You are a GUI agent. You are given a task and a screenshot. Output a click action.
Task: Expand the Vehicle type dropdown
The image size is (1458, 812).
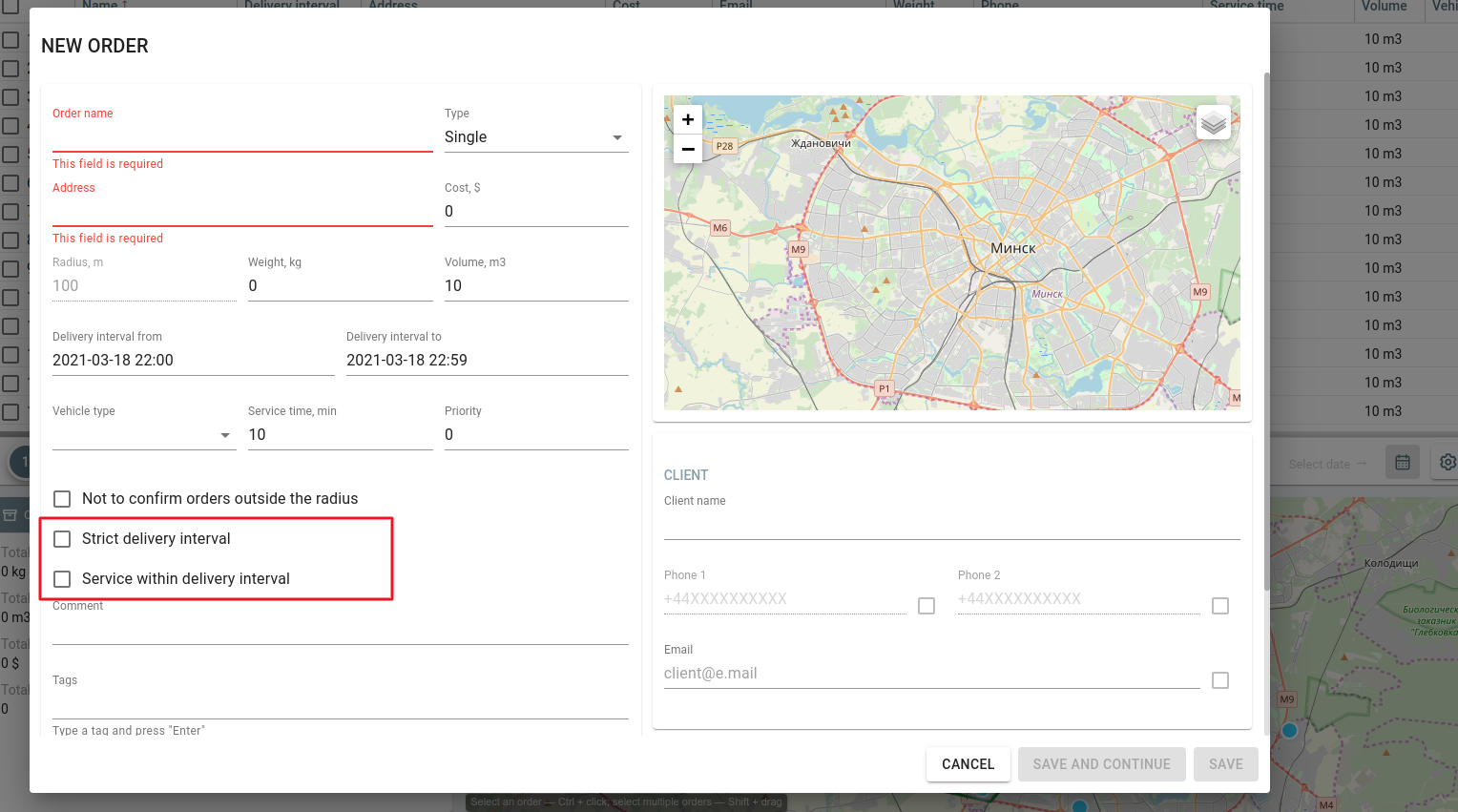143,435
